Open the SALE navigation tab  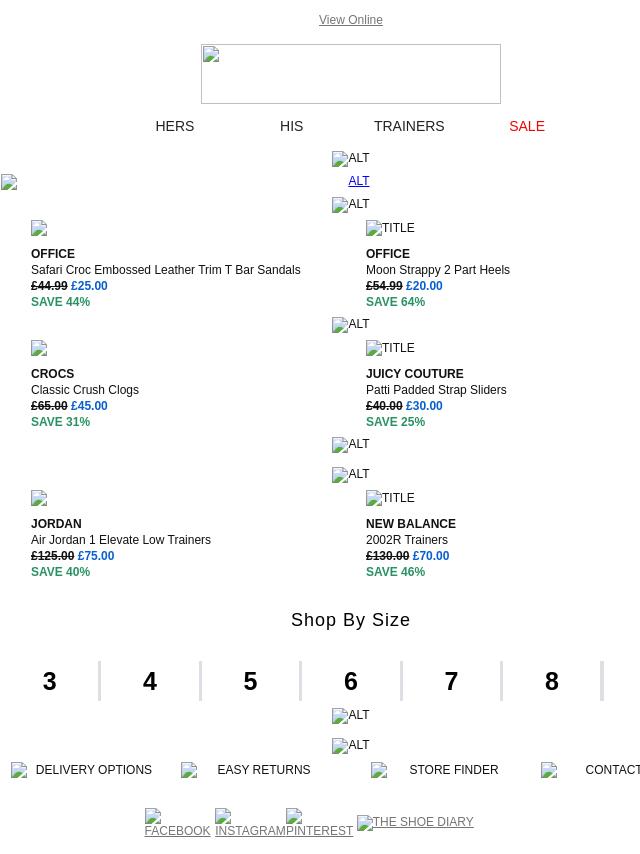[x=527, y=126]
